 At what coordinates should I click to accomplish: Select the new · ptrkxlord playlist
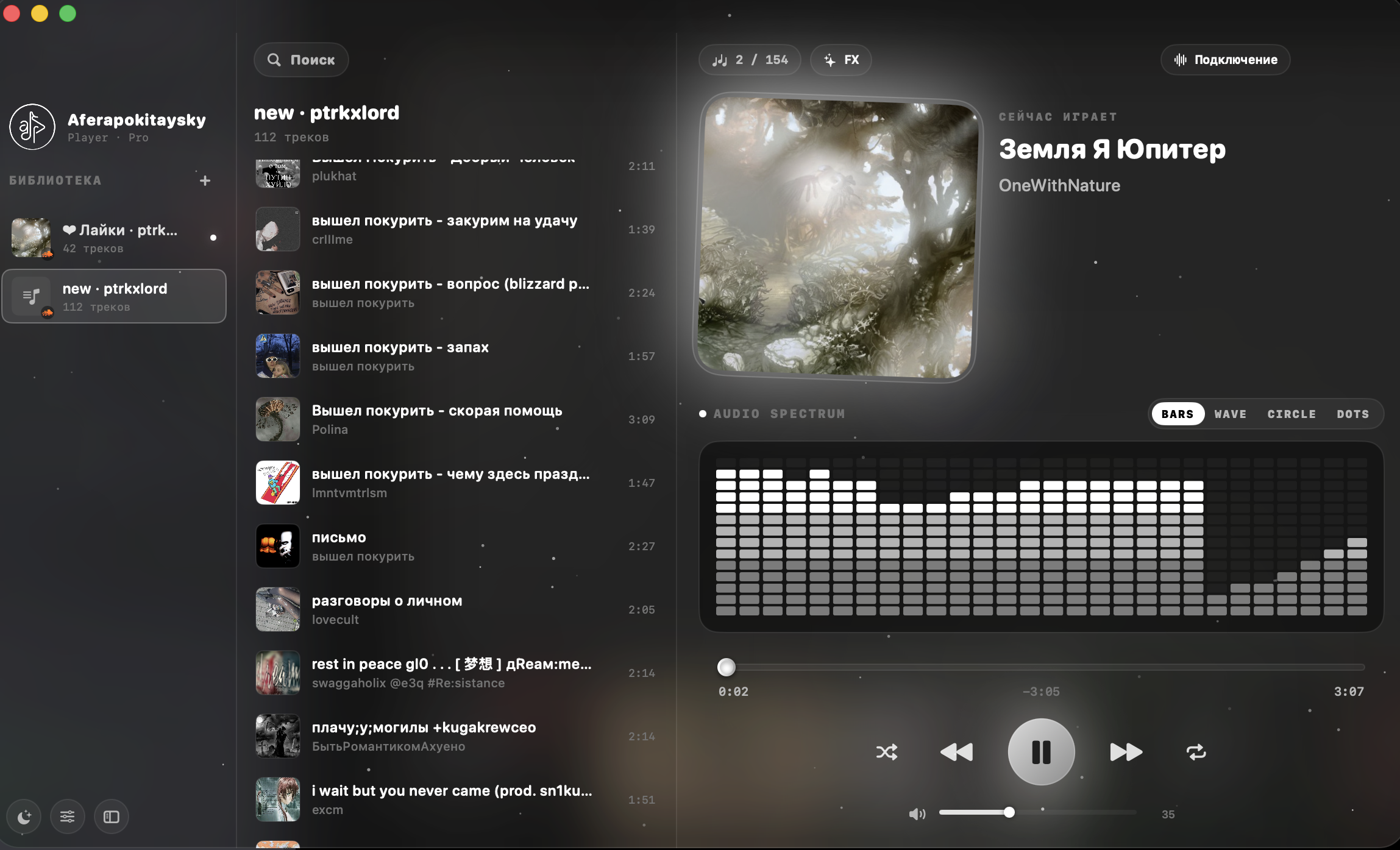(114, 296)
